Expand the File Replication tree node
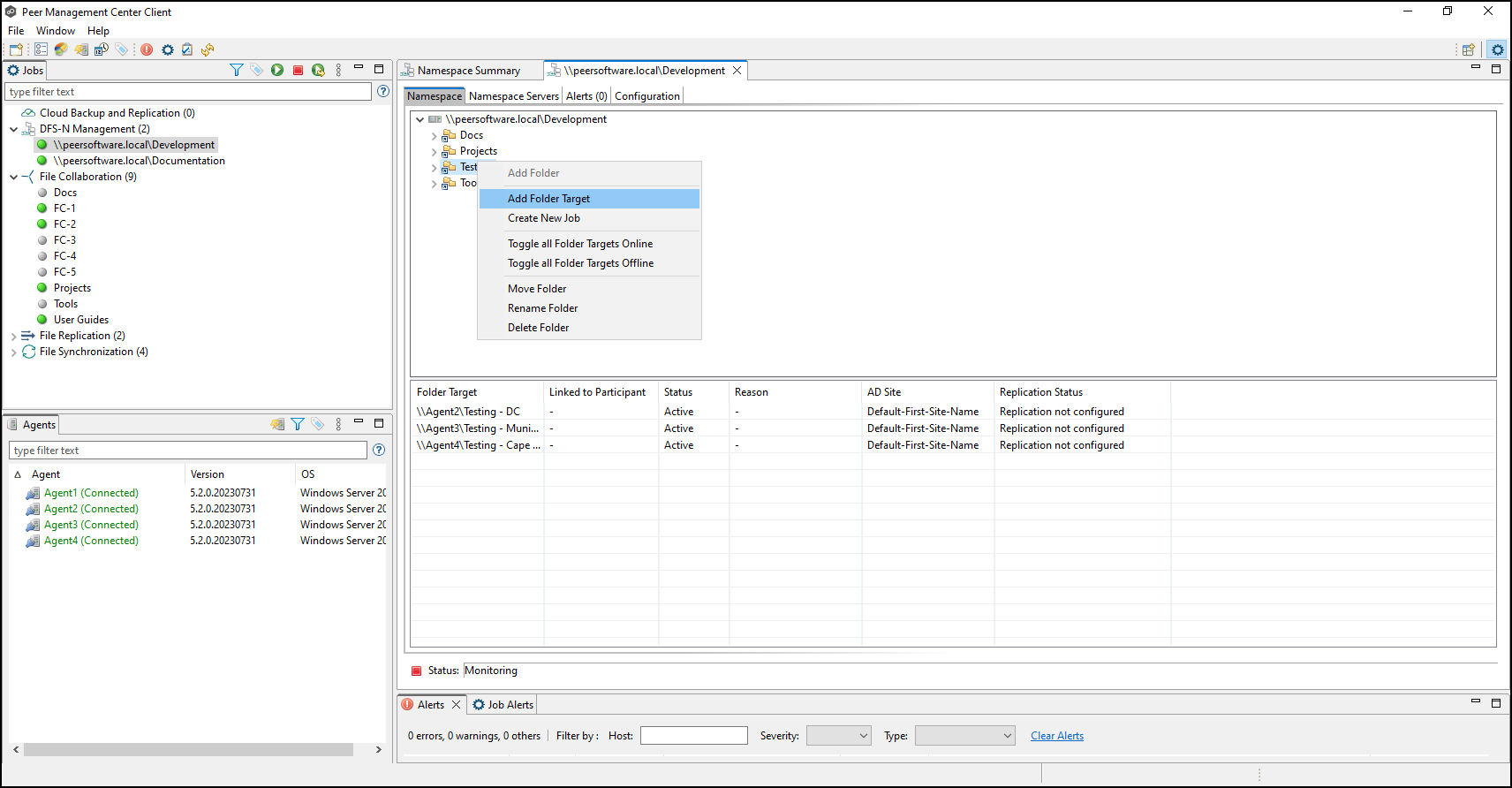 (13, 336)
